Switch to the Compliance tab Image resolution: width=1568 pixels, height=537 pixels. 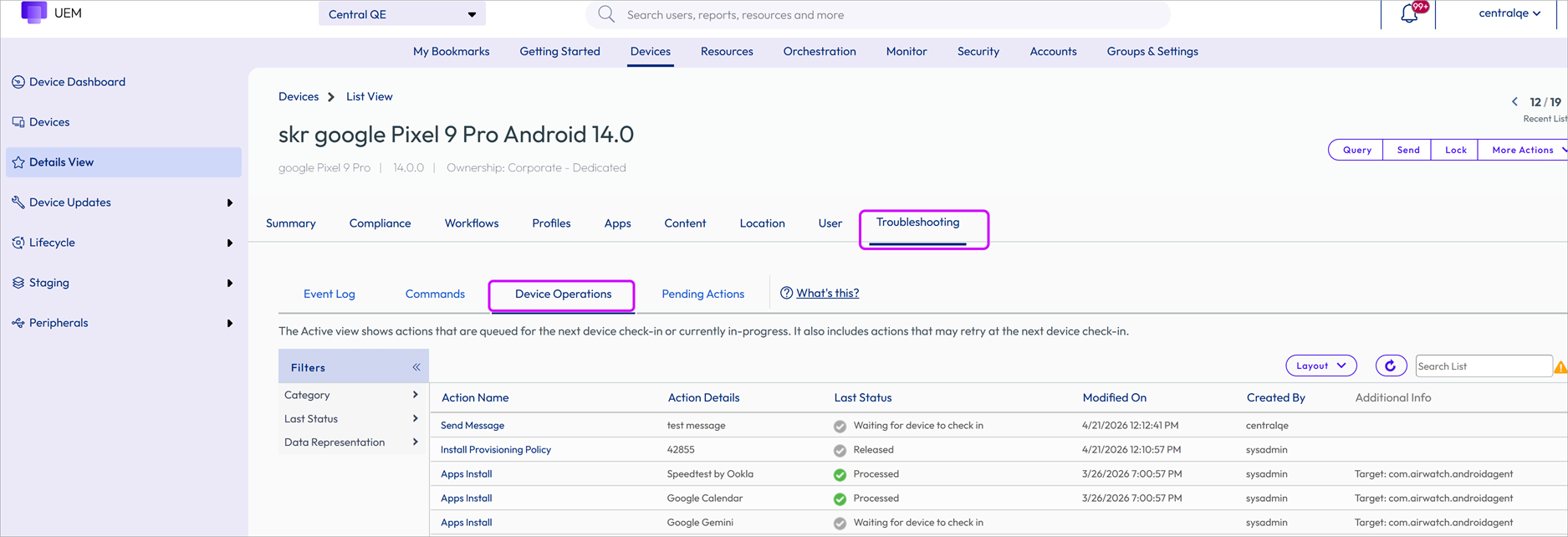point(380,223)
